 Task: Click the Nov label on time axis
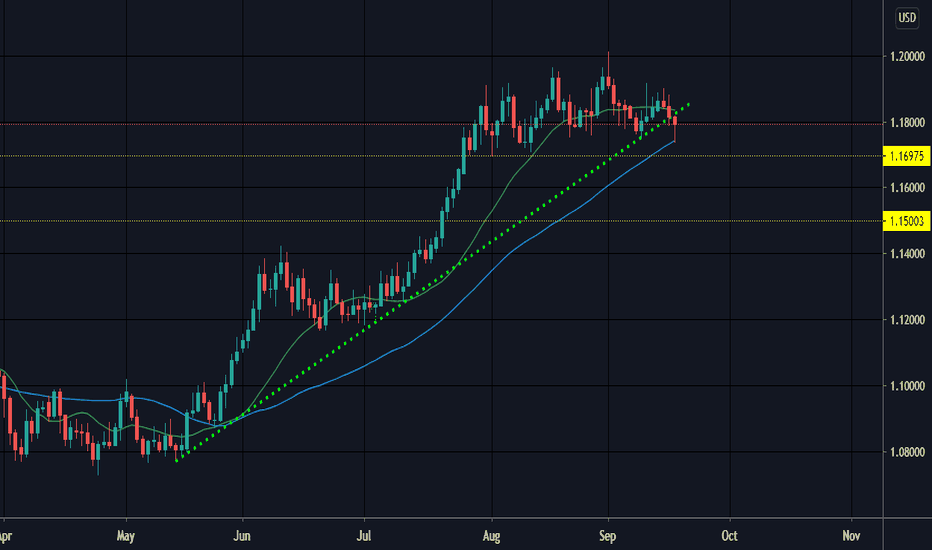coord(851,536)
